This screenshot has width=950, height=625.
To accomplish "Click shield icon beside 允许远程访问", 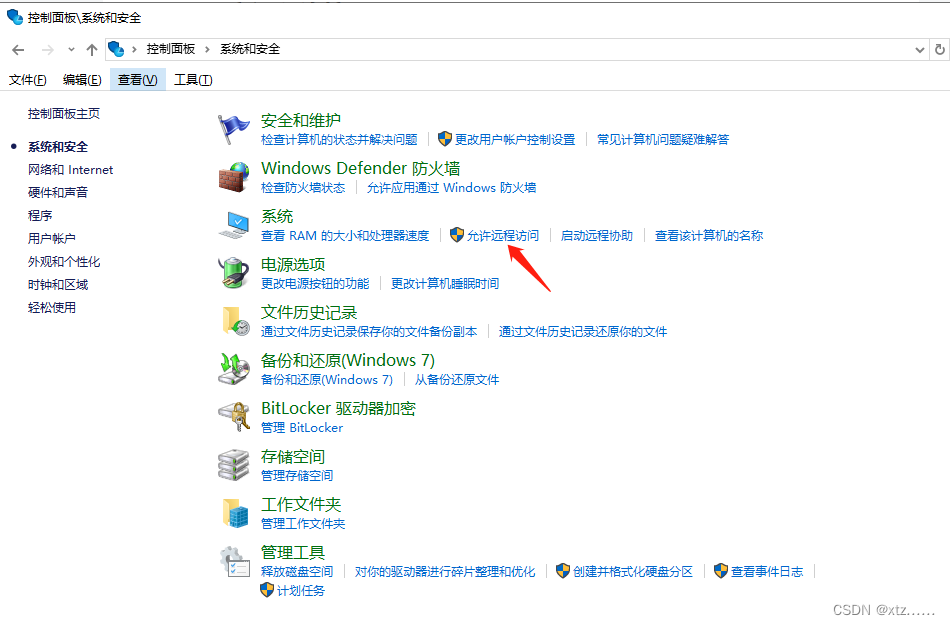I will [457, 235].
